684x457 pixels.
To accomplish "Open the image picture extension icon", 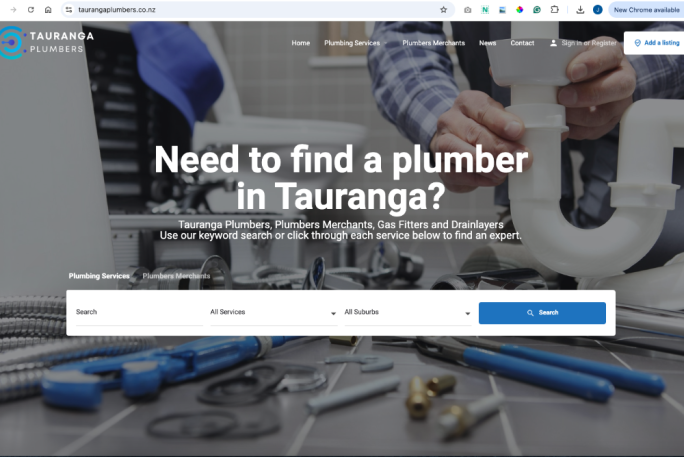I will coord(502,10).
